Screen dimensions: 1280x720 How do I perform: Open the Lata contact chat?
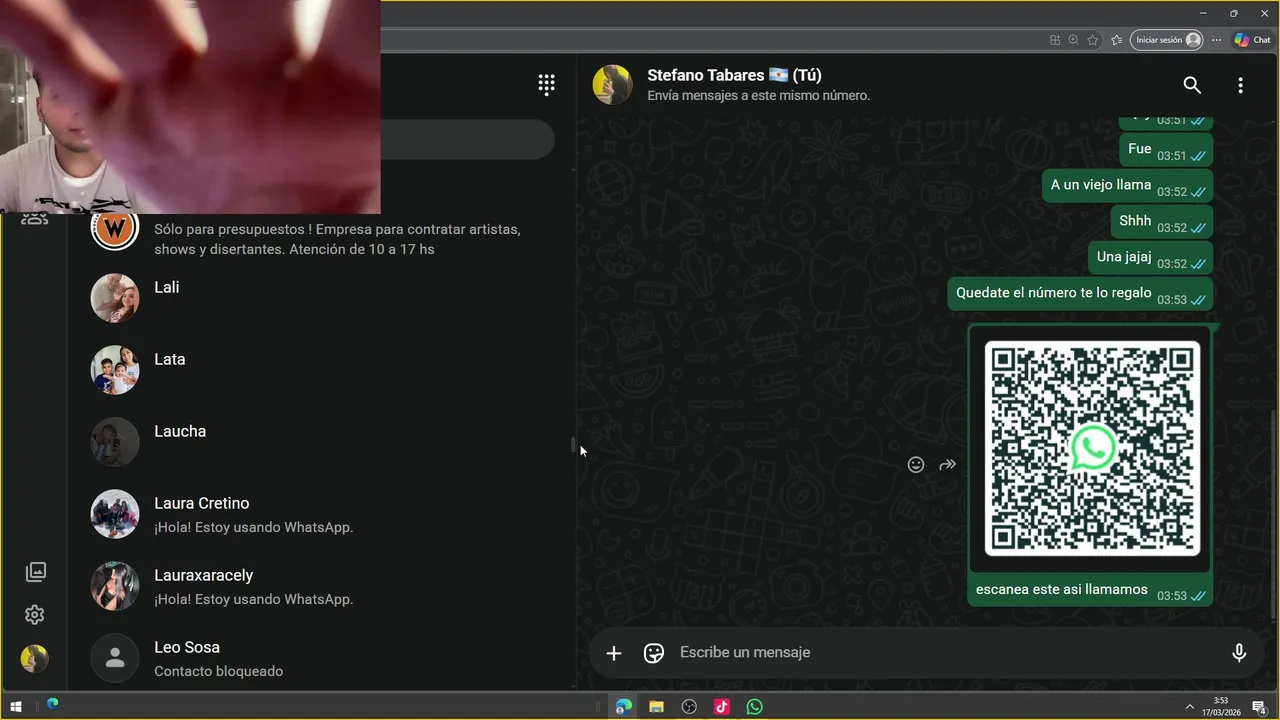point(321,369)
